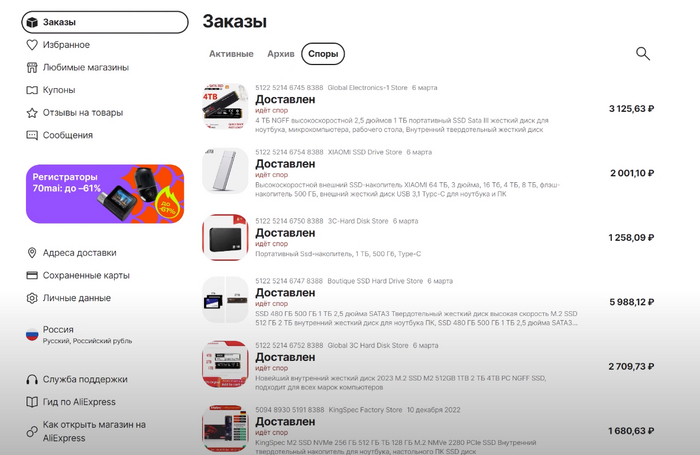Open the 4TB SSD product thumbnail
The width and height of the screenshot is (700, 455).
225,106
